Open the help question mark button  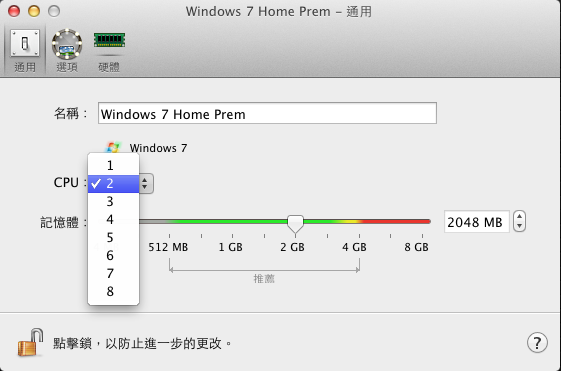pos(537,343)
